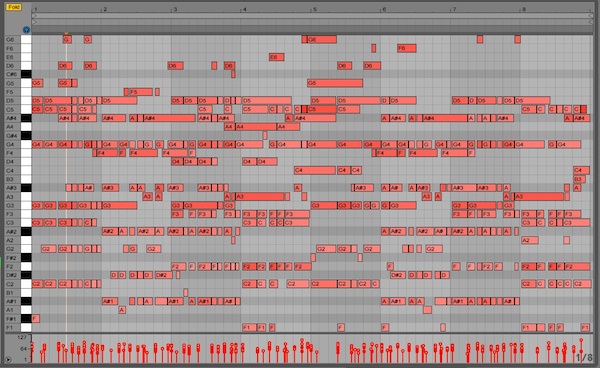Click the 1/8 grid size label
600x368 pixels.
pyautogui.click(x=584, y=358)
